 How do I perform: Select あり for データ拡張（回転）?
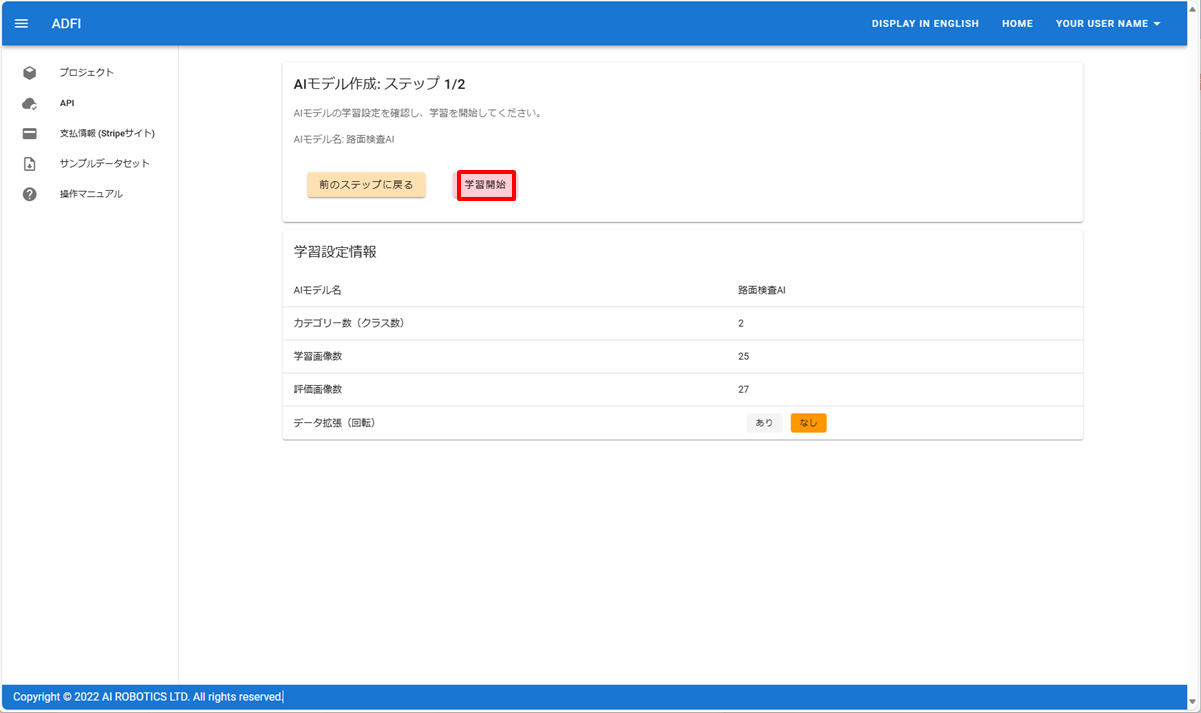click(764, 423)
